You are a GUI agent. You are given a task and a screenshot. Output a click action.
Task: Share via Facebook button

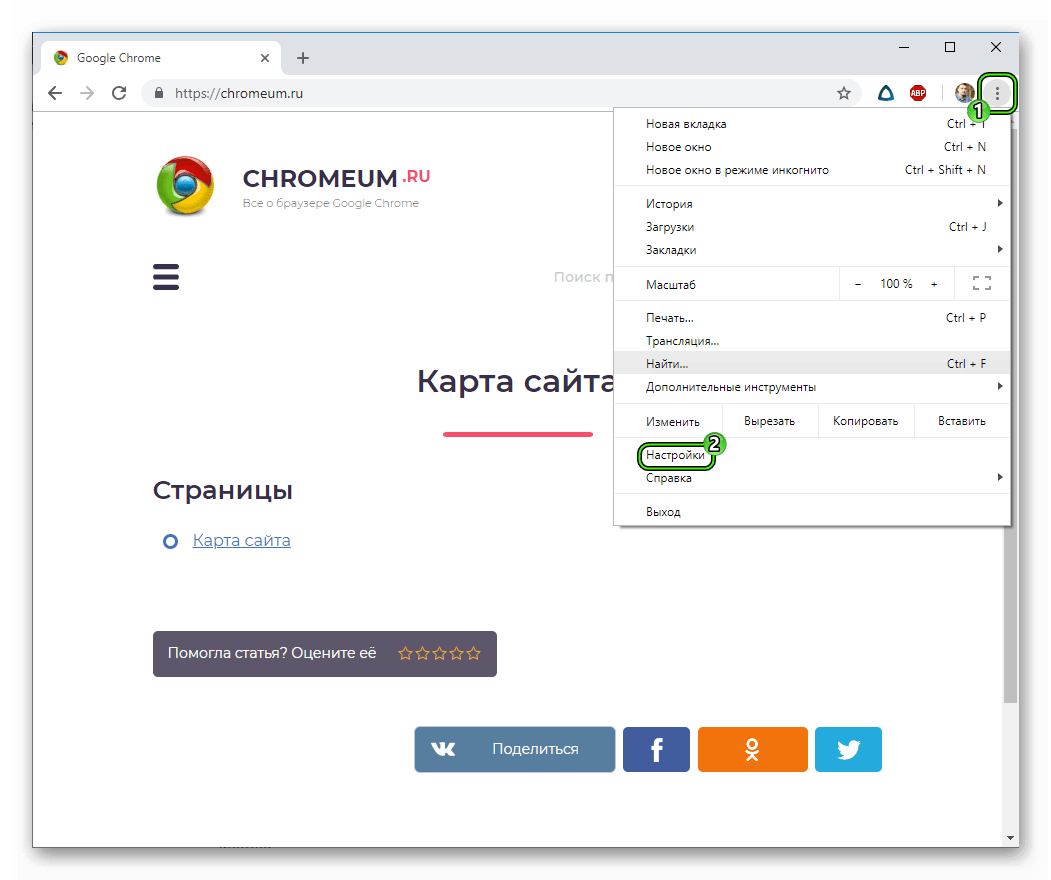click(x=656, y=749)
